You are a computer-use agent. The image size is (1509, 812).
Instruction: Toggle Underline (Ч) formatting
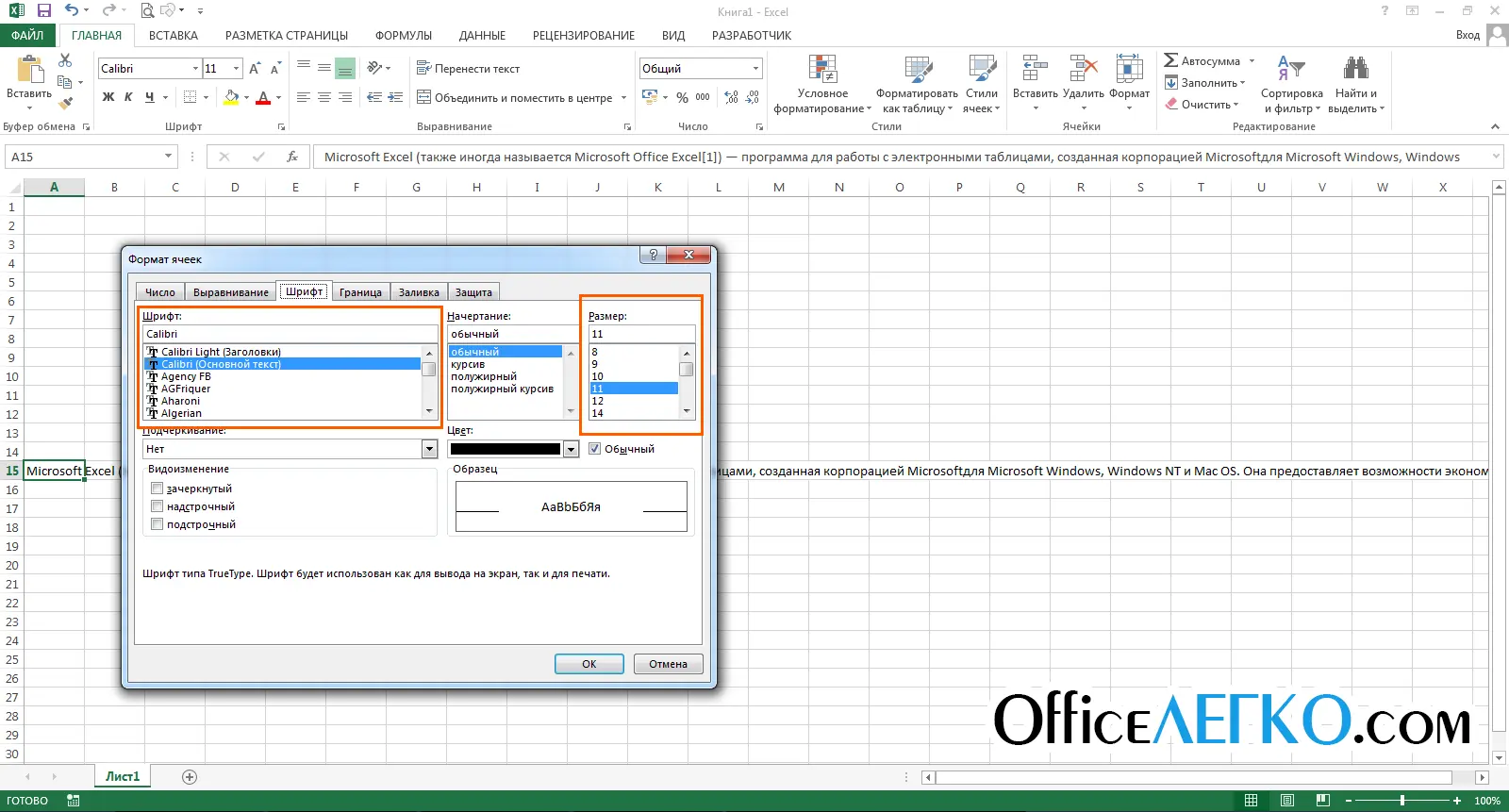pyautogui.click(x=149, y=97)
